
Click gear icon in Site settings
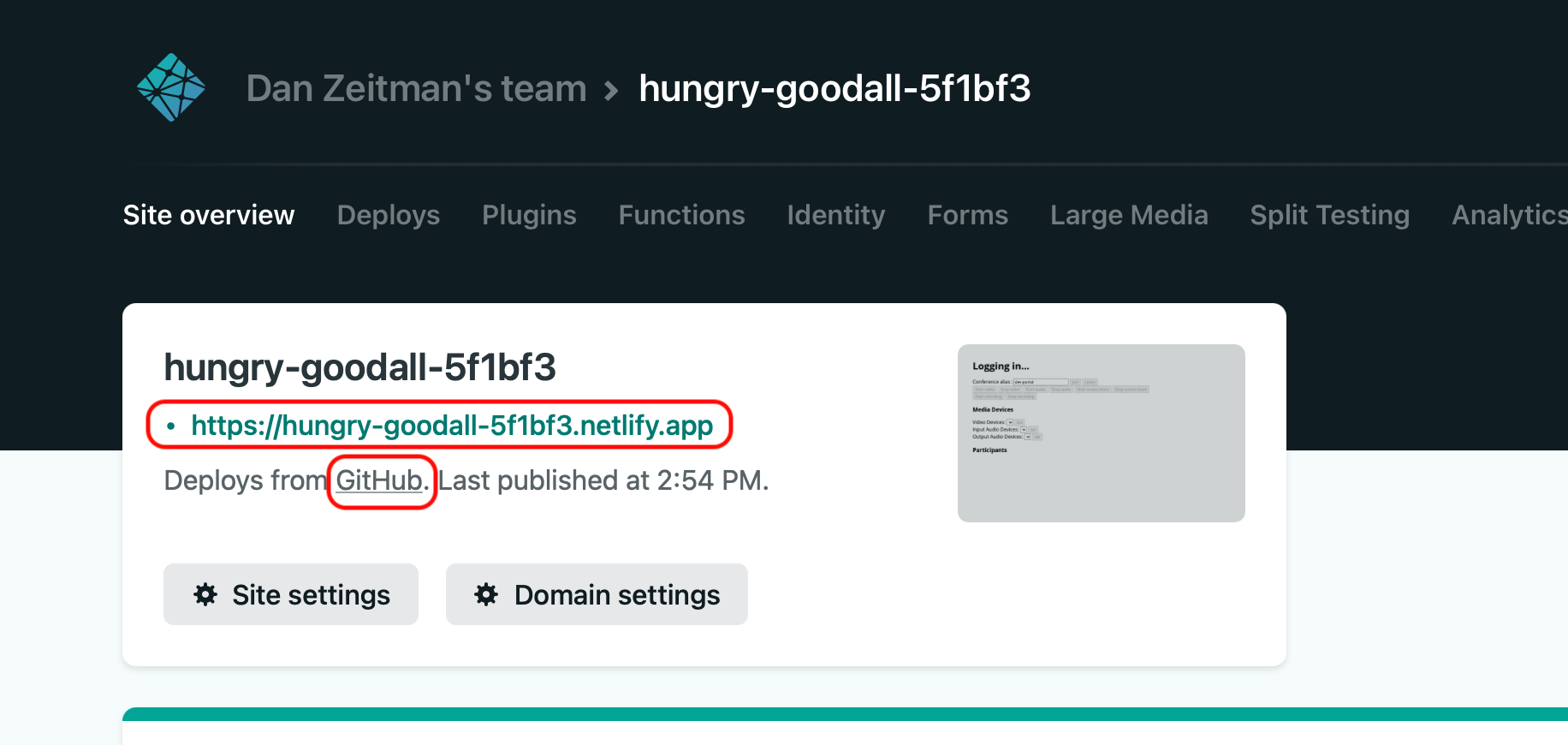point(205,594)
